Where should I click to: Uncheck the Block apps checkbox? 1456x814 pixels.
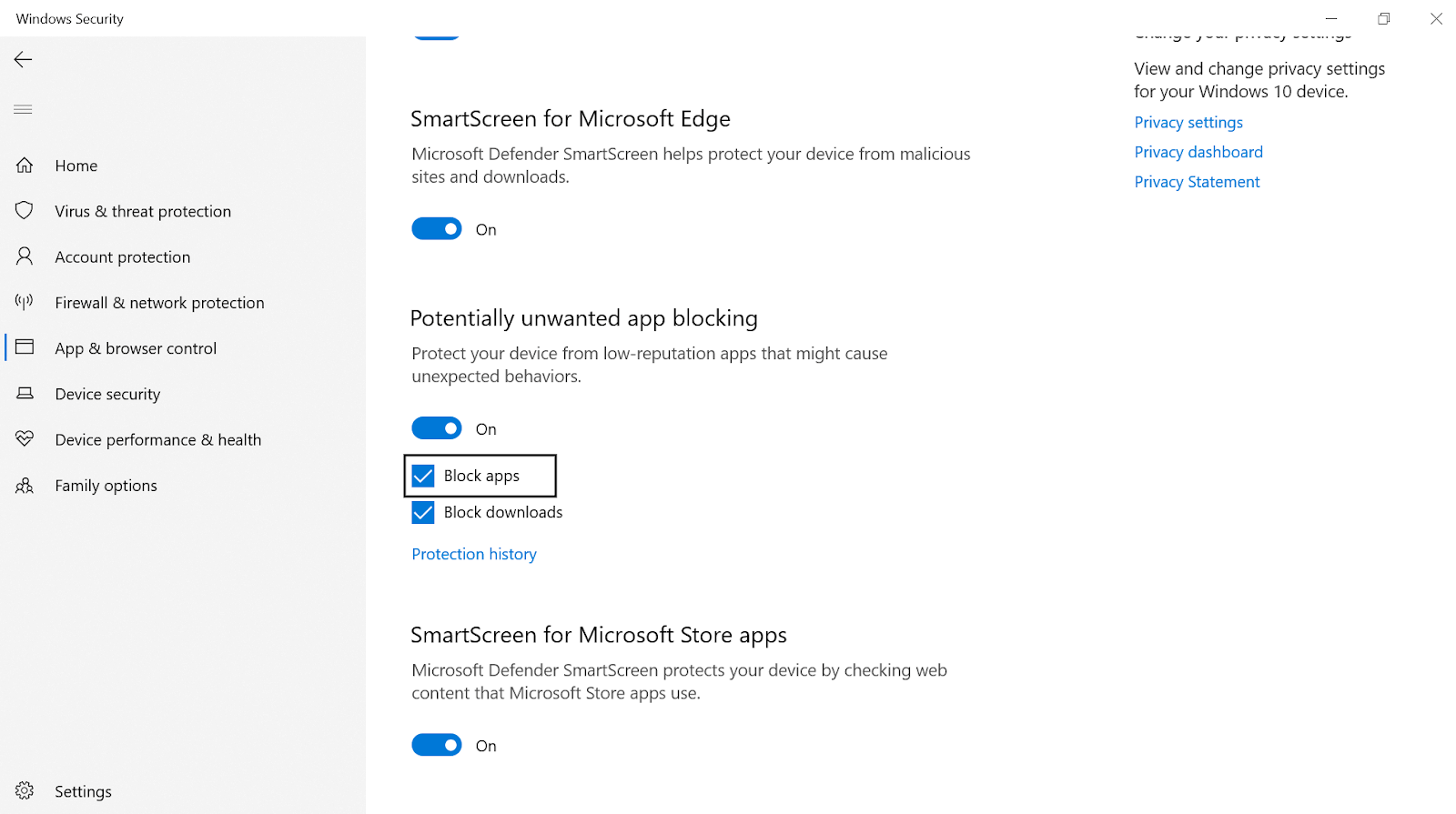coord(423,476)
